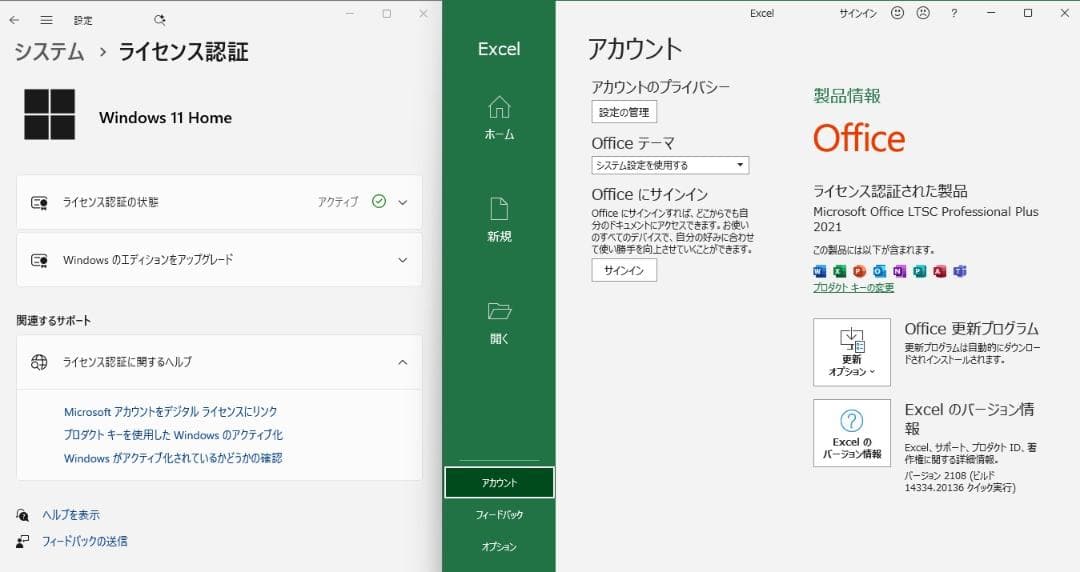This screenshot has height=572, width=1080.
Task: Click the New document icon in Excel
Action: coord(499,208)
